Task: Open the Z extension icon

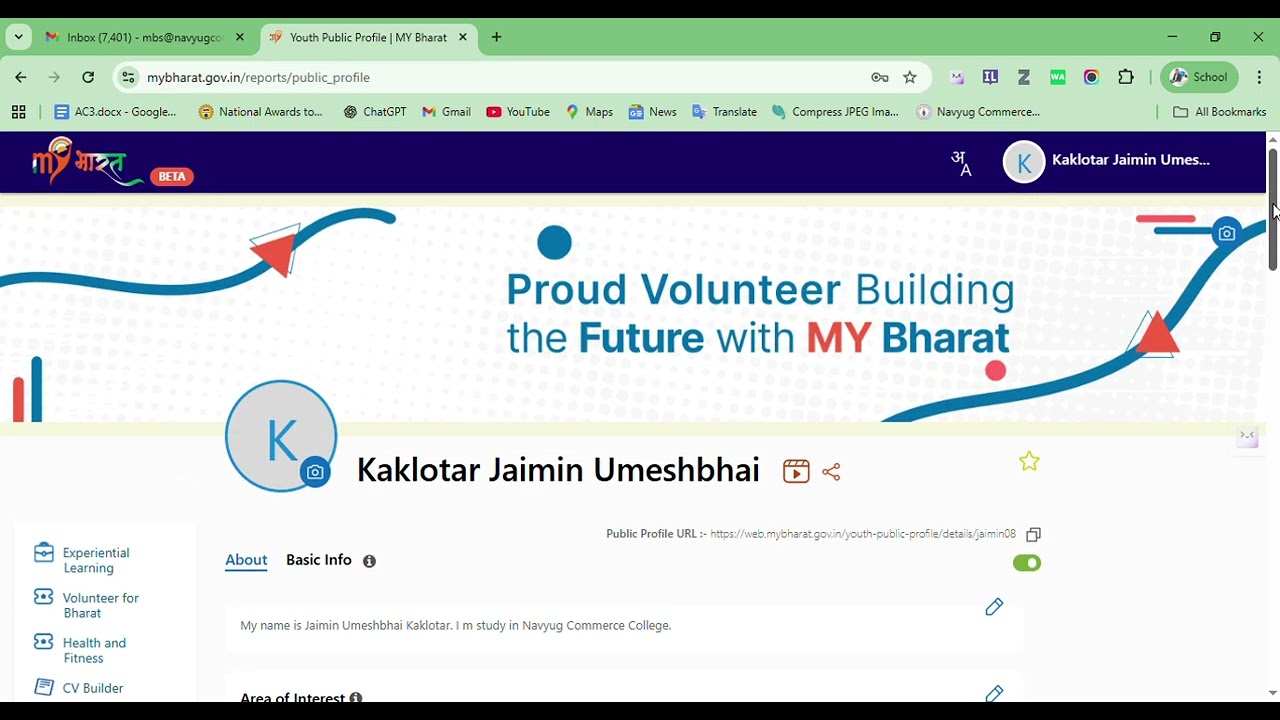Action: click(x=1024, y=77)
